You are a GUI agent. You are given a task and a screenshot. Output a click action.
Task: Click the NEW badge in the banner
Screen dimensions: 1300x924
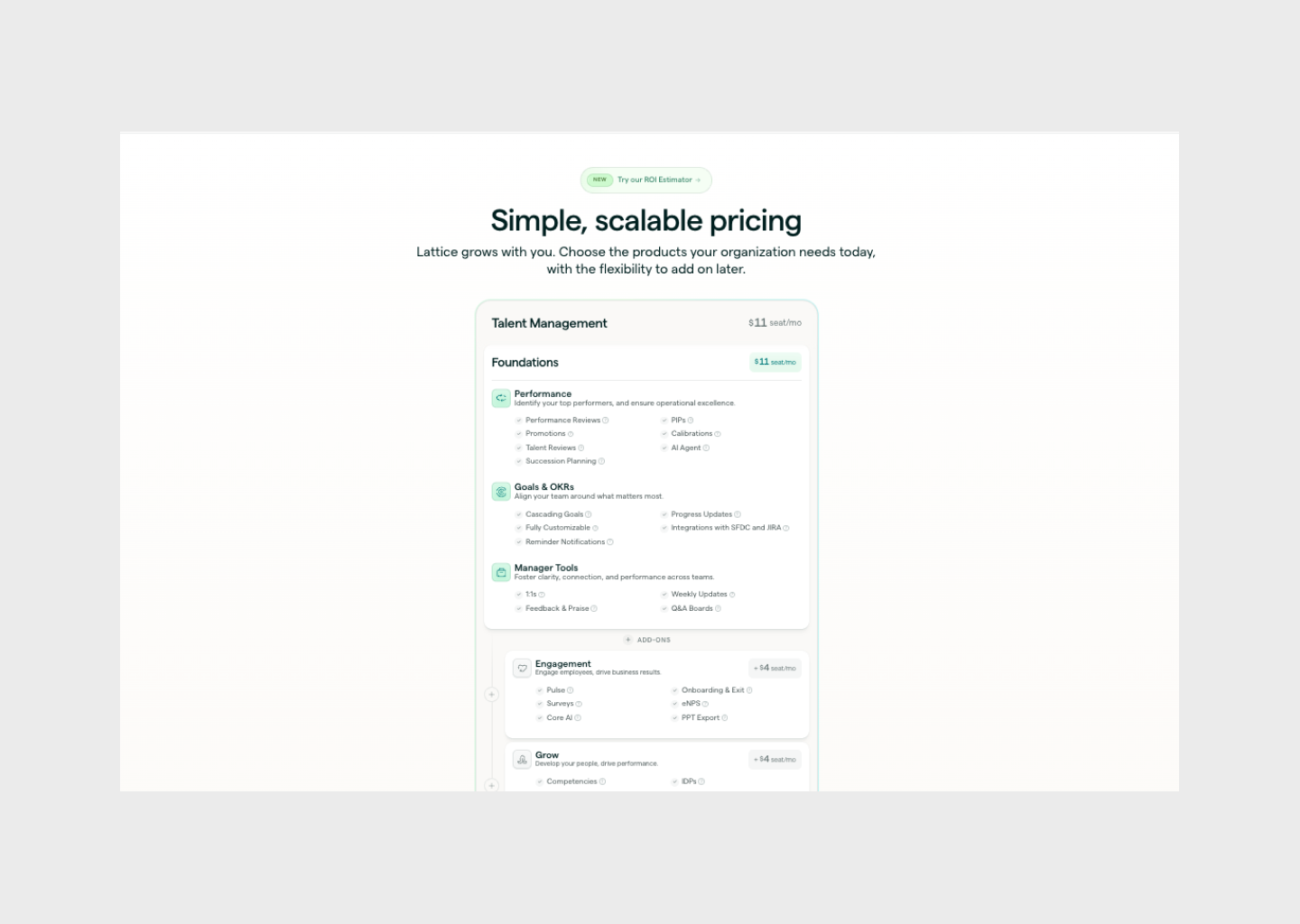point(599,180)
